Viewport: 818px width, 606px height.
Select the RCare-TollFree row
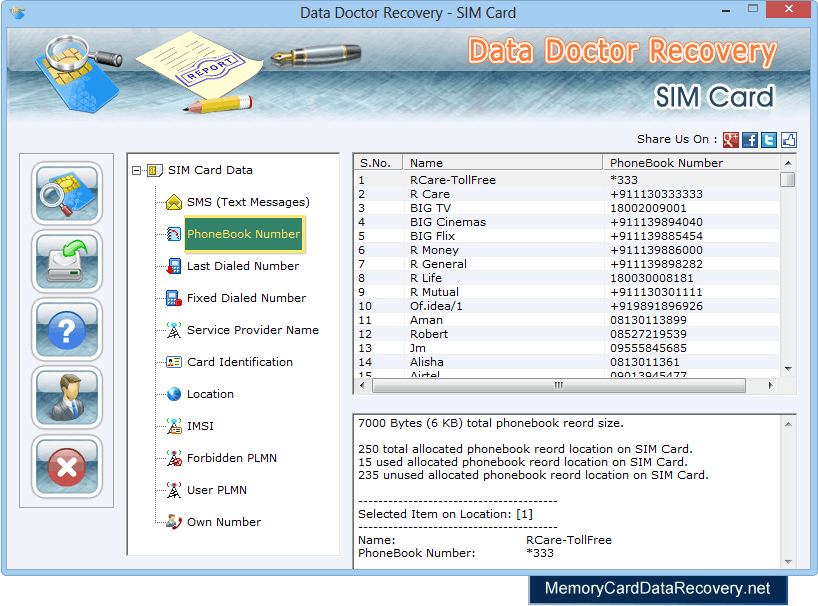click(x=567, y=180)
